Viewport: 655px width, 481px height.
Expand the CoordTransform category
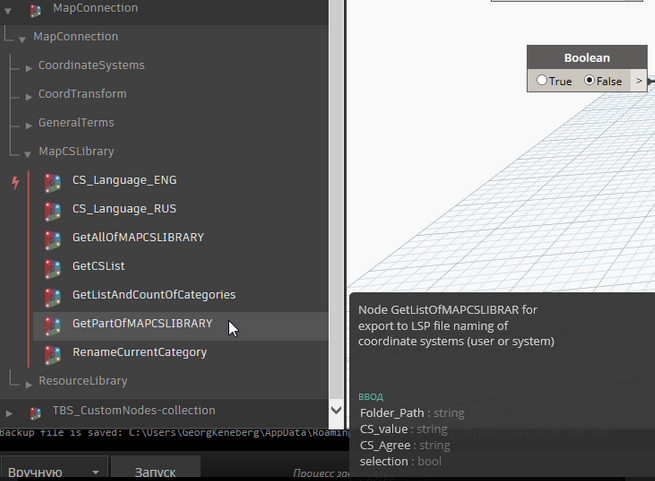(x=29, y=95)
